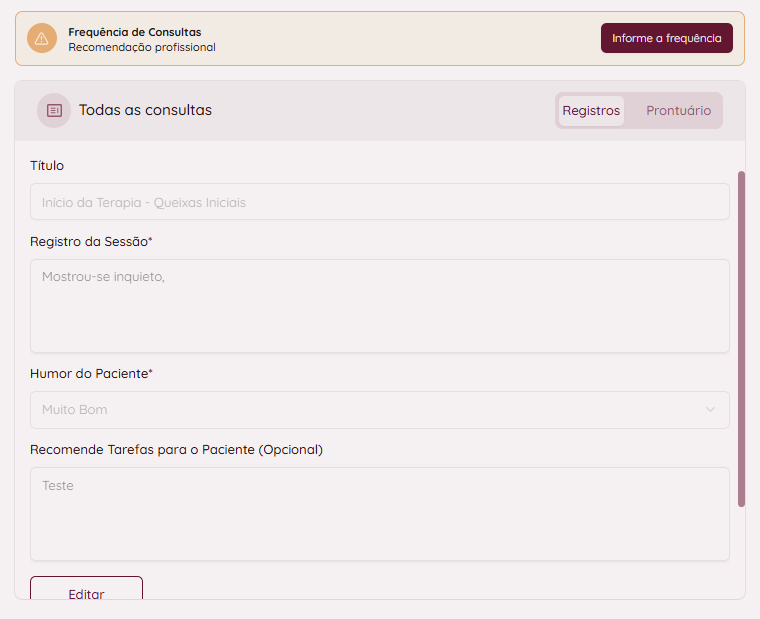Click the chevron arrow in Humor field
Viewport: 760px width, 619px height.
point(711,410)
